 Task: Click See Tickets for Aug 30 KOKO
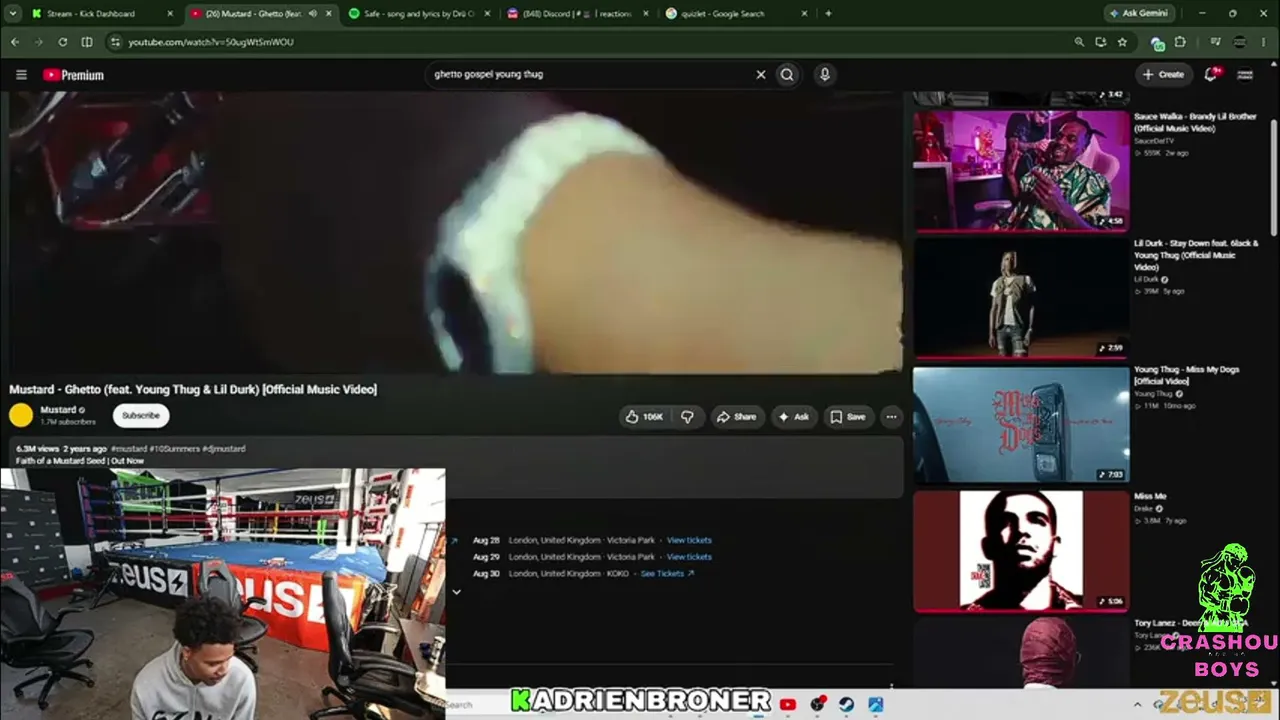click(x=667, y=574)
